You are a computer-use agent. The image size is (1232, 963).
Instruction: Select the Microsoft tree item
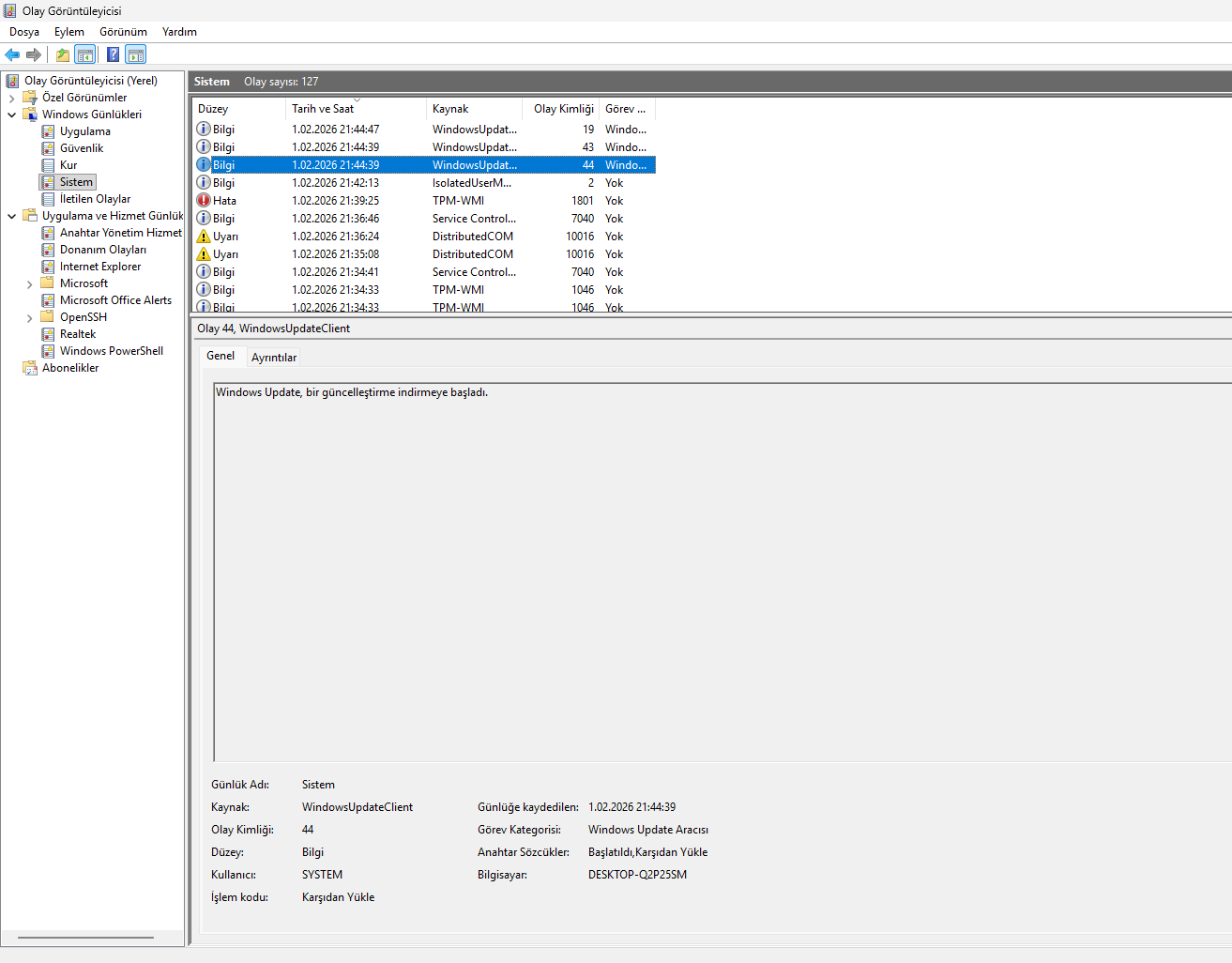coord(84,283)
